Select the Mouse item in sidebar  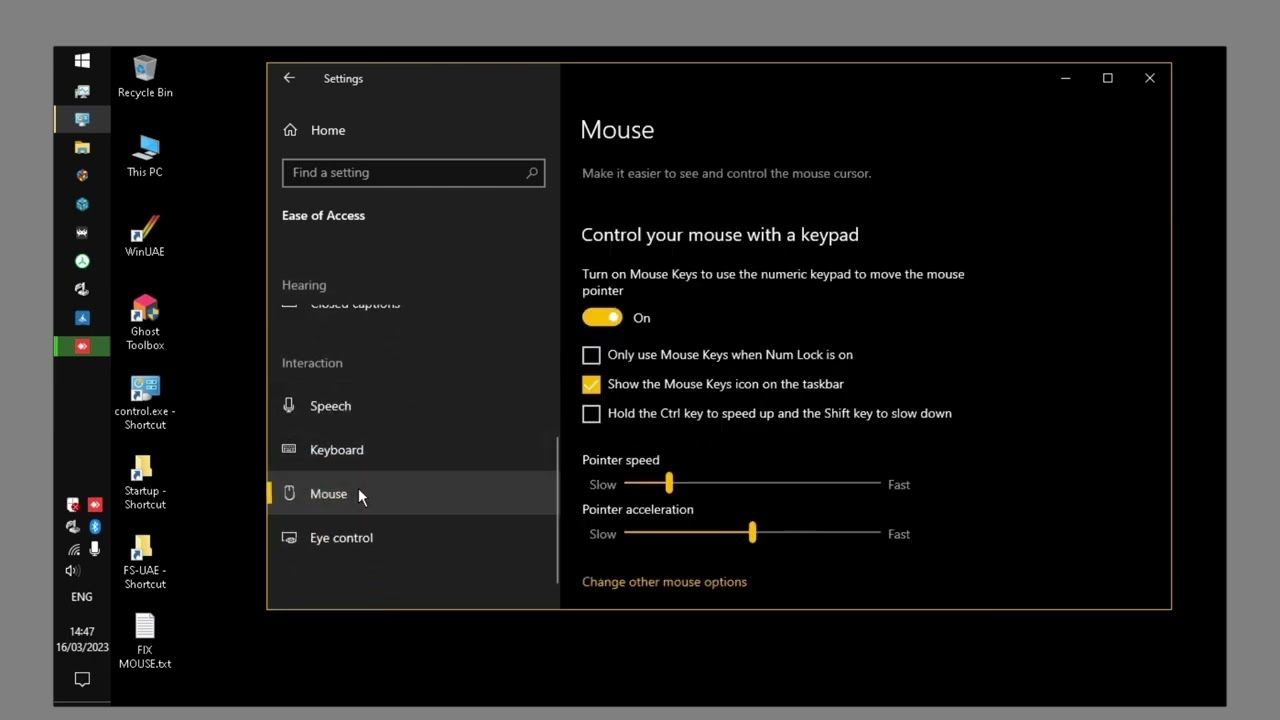point(412,494)
